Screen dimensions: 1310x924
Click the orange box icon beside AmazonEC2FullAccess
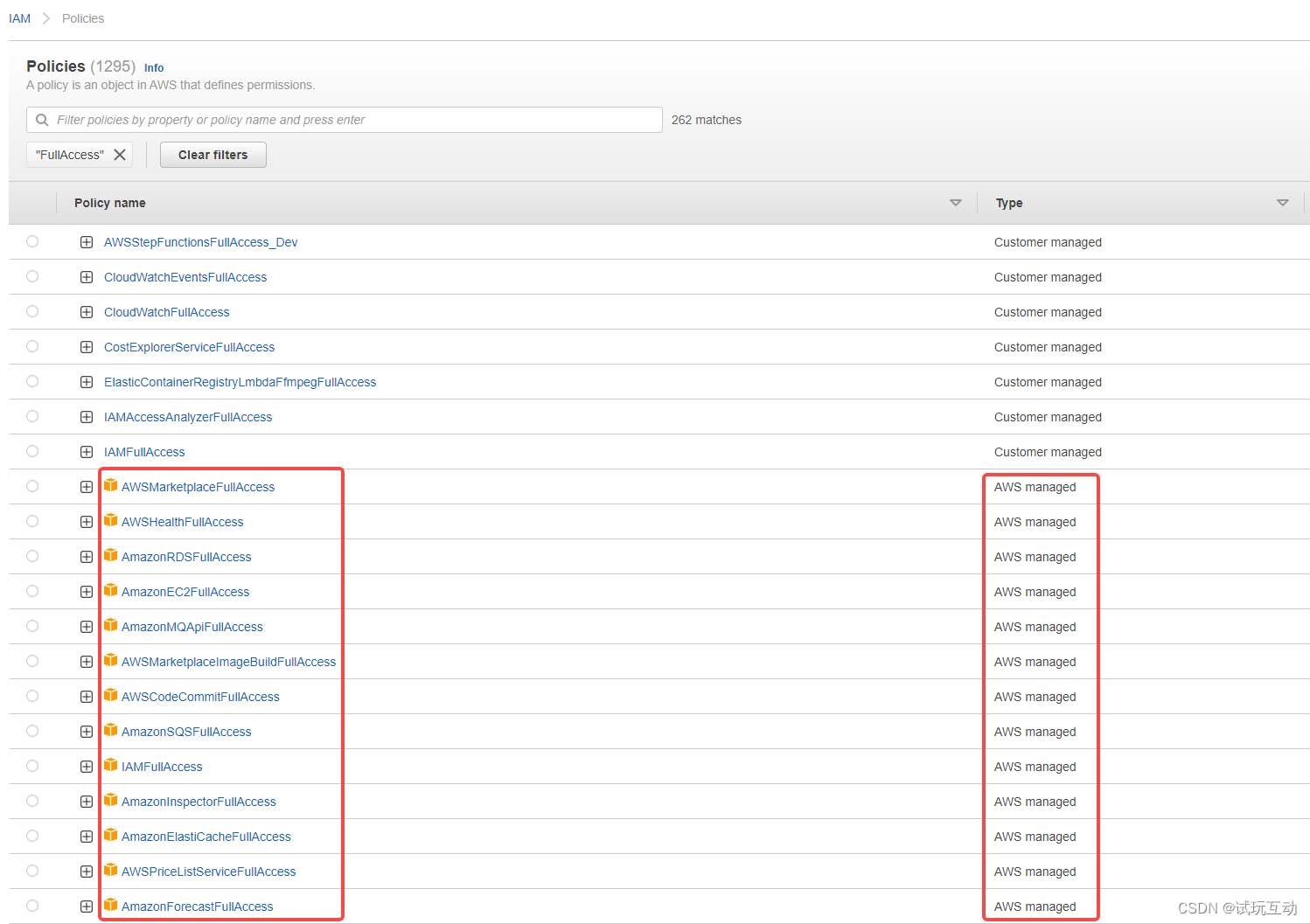tap(111, 590)
